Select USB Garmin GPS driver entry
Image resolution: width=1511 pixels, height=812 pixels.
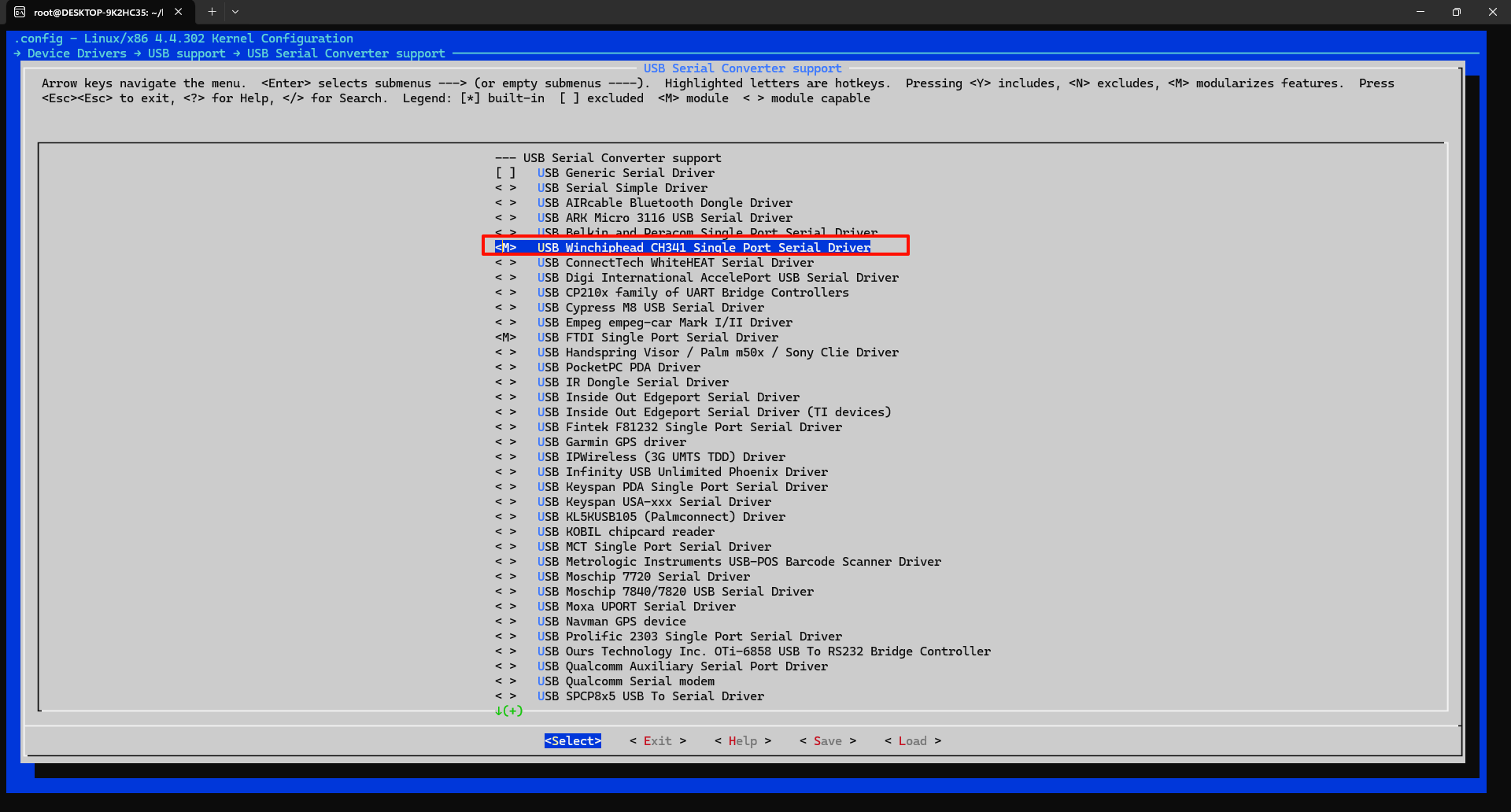tap(611, 442)
